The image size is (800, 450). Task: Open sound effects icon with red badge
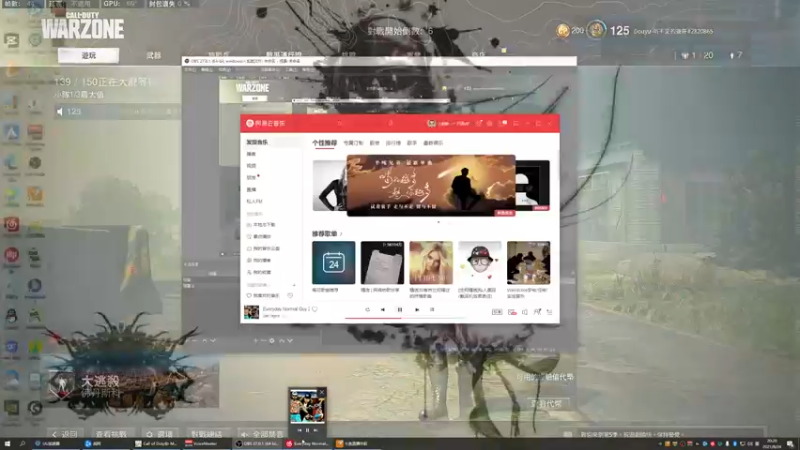pyautogui.click(x=512, y=312)
